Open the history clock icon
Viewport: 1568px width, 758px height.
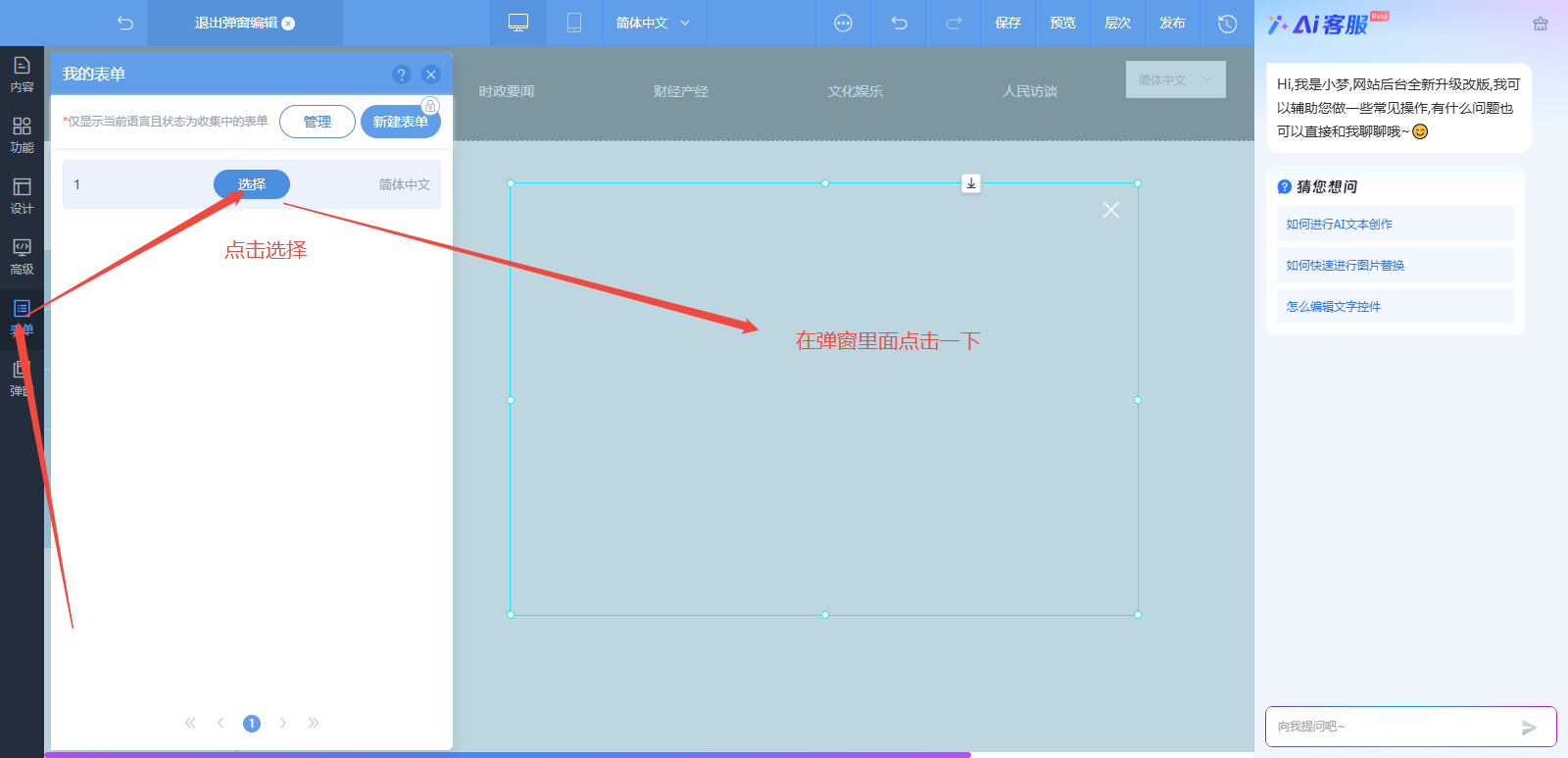point(1227,23)
